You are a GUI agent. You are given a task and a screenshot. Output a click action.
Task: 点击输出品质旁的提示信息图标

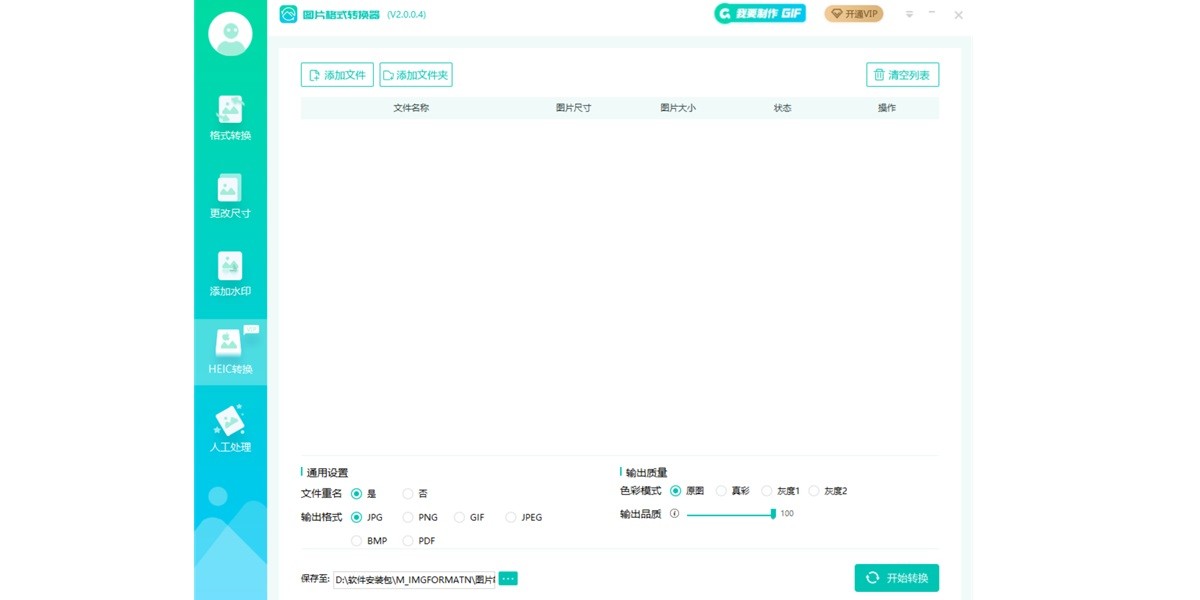672,513
